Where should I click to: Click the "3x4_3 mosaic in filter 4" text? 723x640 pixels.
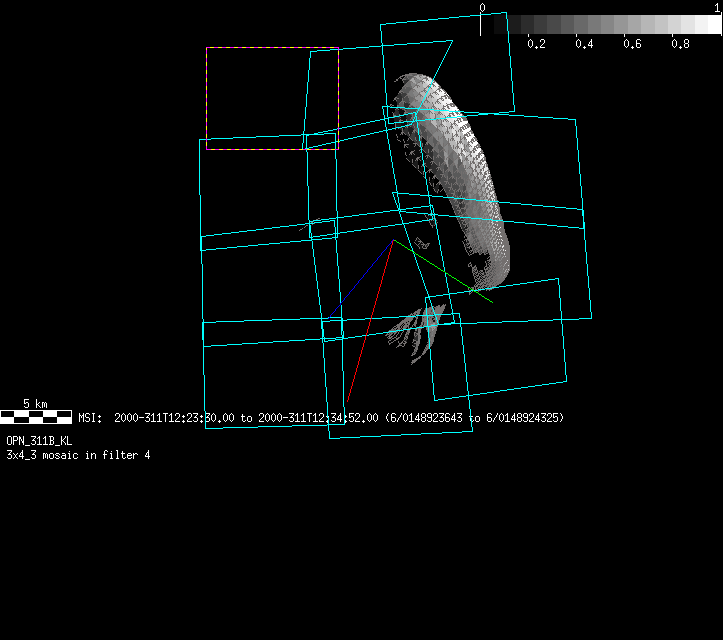(x=79, y=455)
